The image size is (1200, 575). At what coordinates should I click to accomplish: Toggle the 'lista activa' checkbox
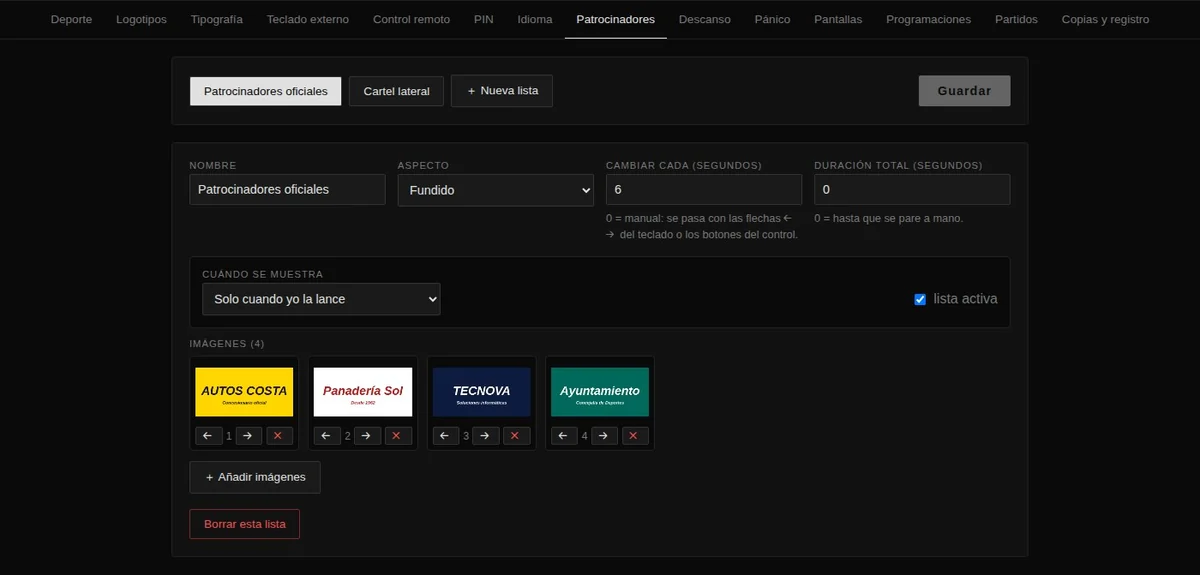coord(920,299)
